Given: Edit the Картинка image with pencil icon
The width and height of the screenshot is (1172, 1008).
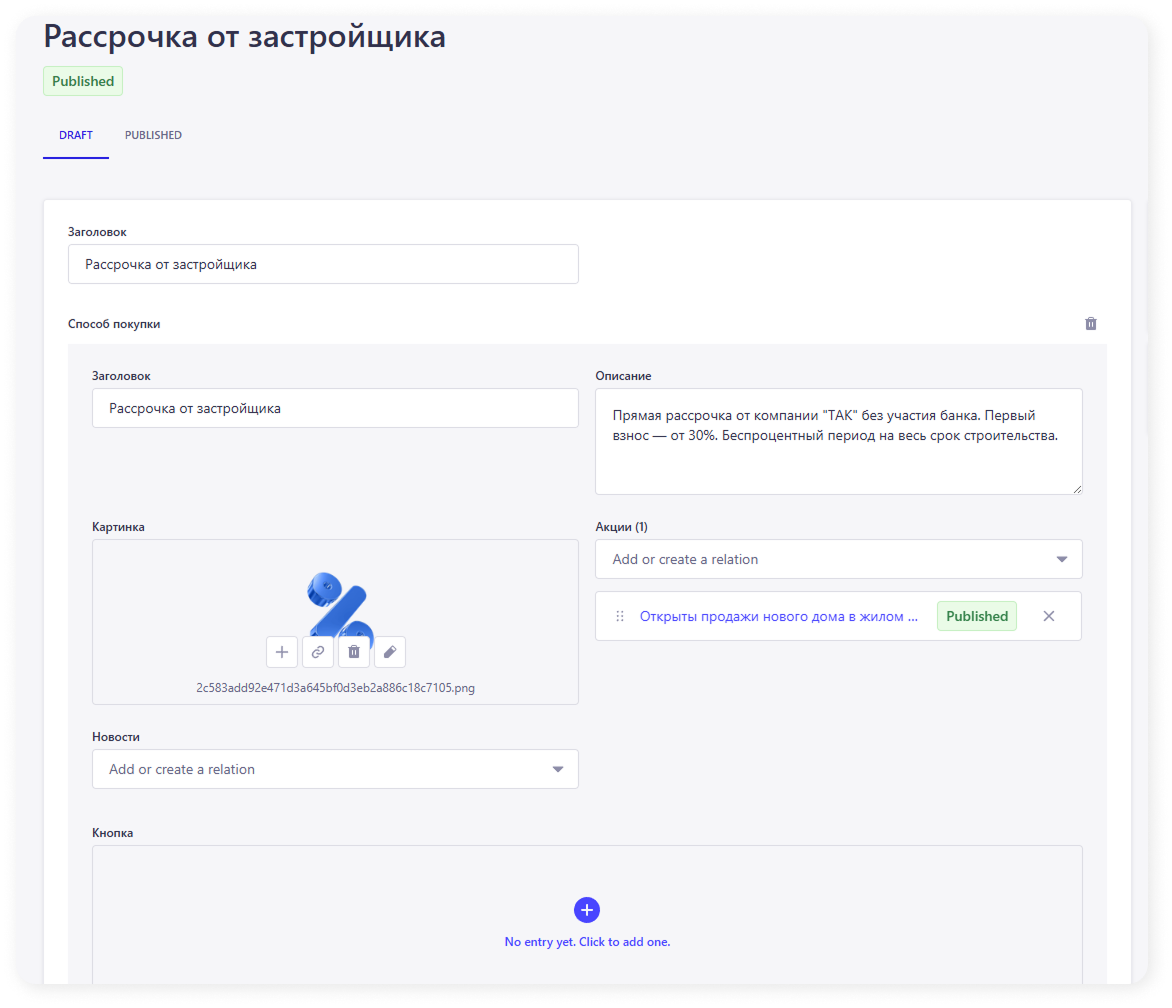Looking at the screenshot, I should click(390, 652).
